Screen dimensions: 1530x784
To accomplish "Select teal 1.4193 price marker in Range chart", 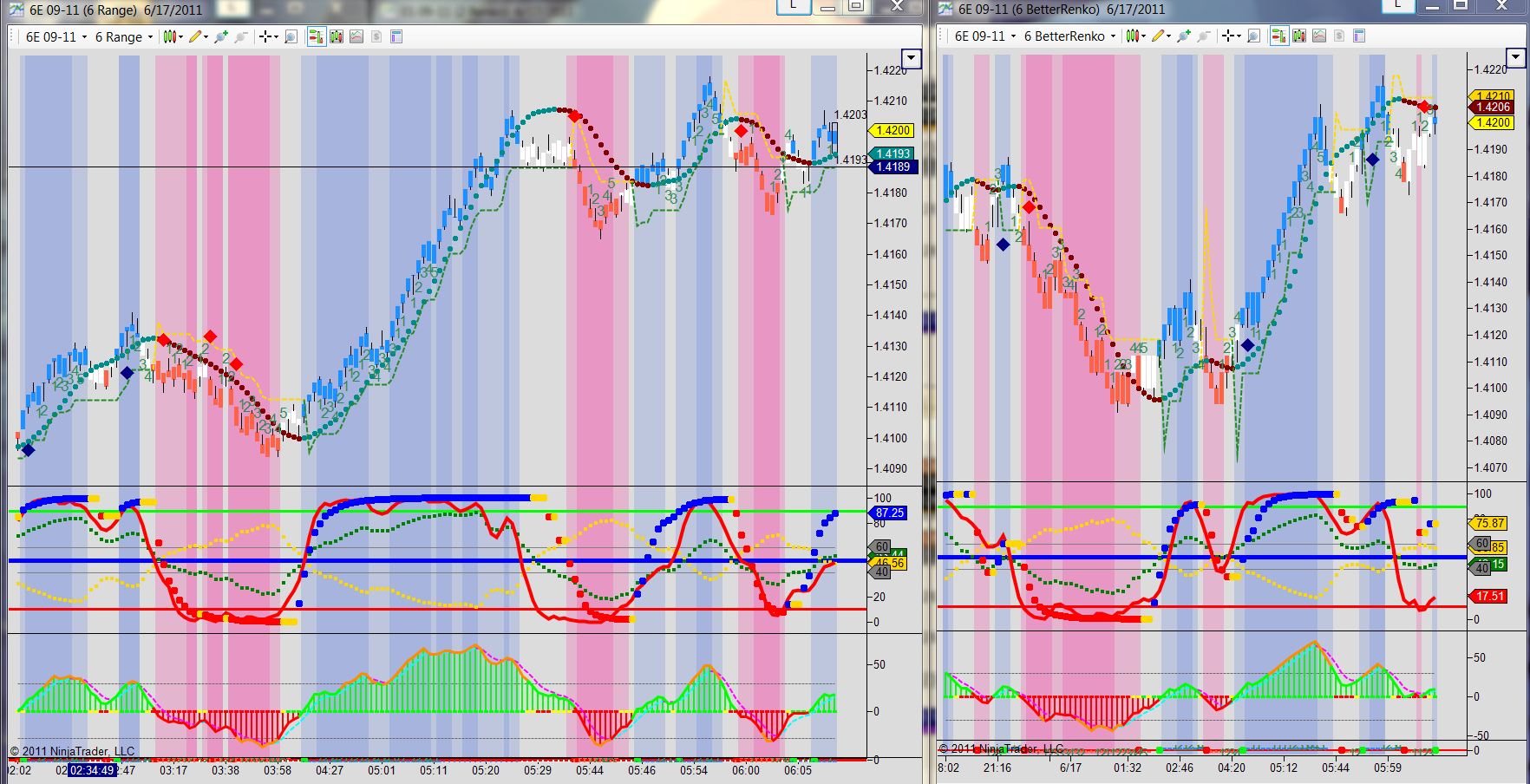I will click(893, 154).
